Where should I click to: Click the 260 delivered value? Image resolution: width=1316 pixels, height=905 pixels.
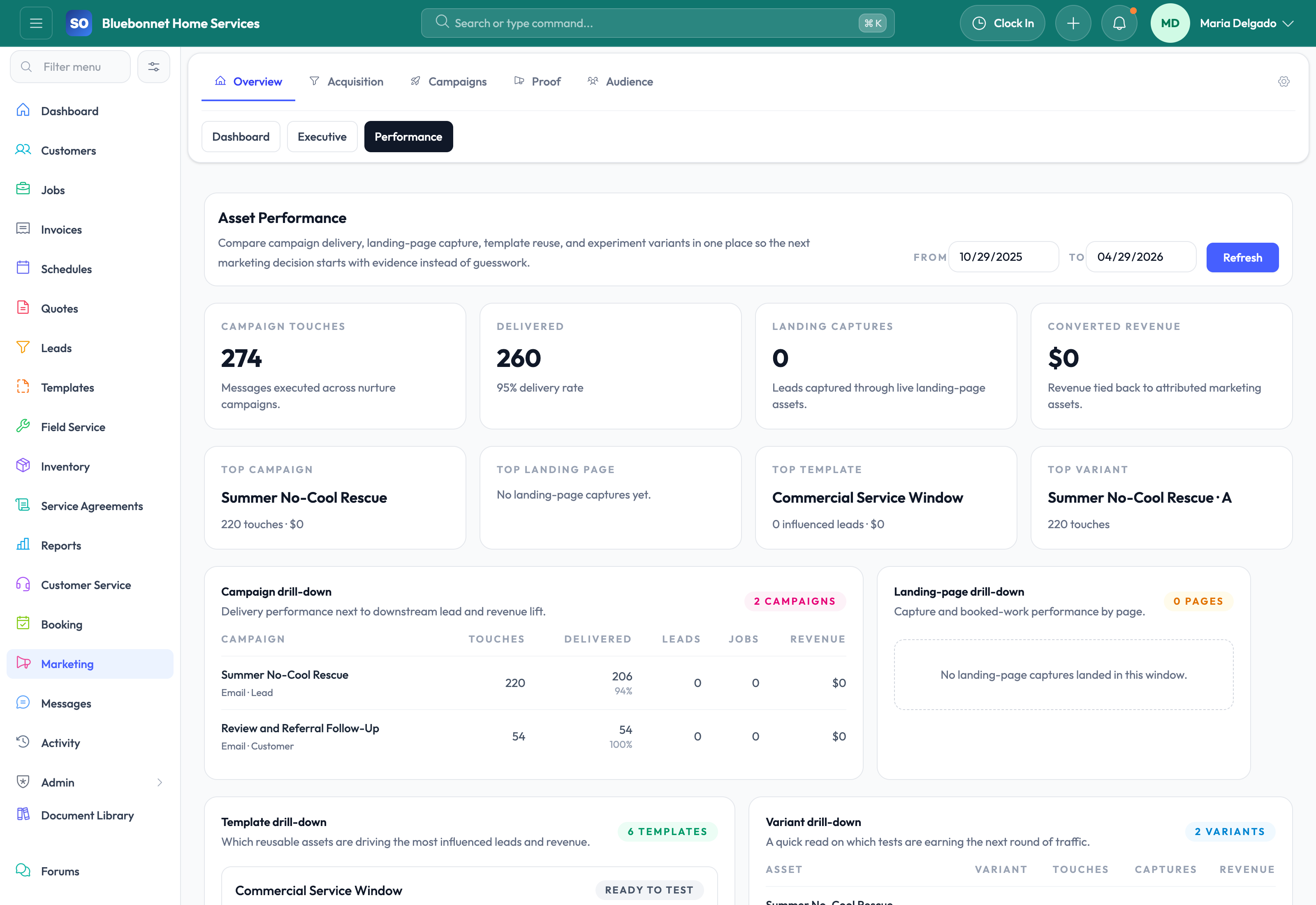pos(519,358)
